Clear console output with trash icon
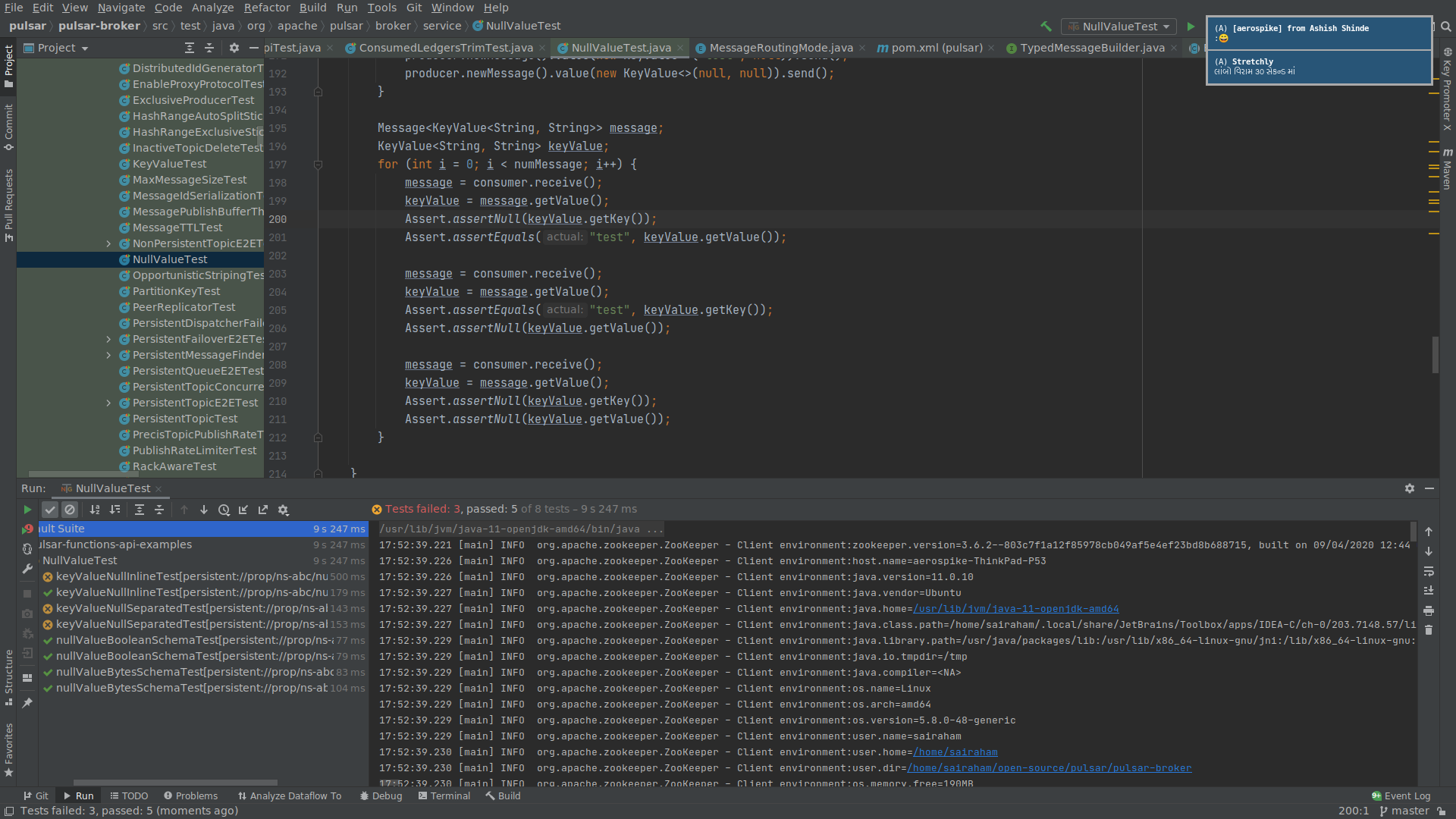The height and width of the screenshot is (819, 1456). point(1429,630)
